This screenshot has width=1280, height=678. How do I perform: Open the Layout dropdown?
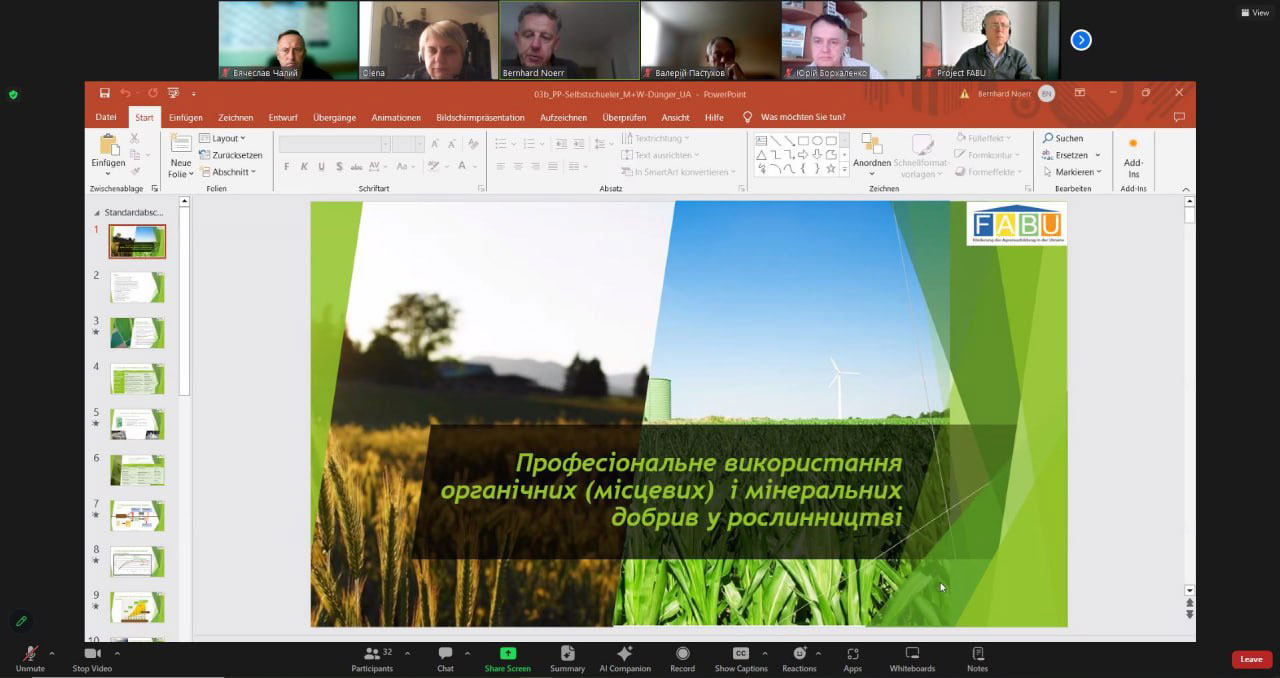pos(222,138)
